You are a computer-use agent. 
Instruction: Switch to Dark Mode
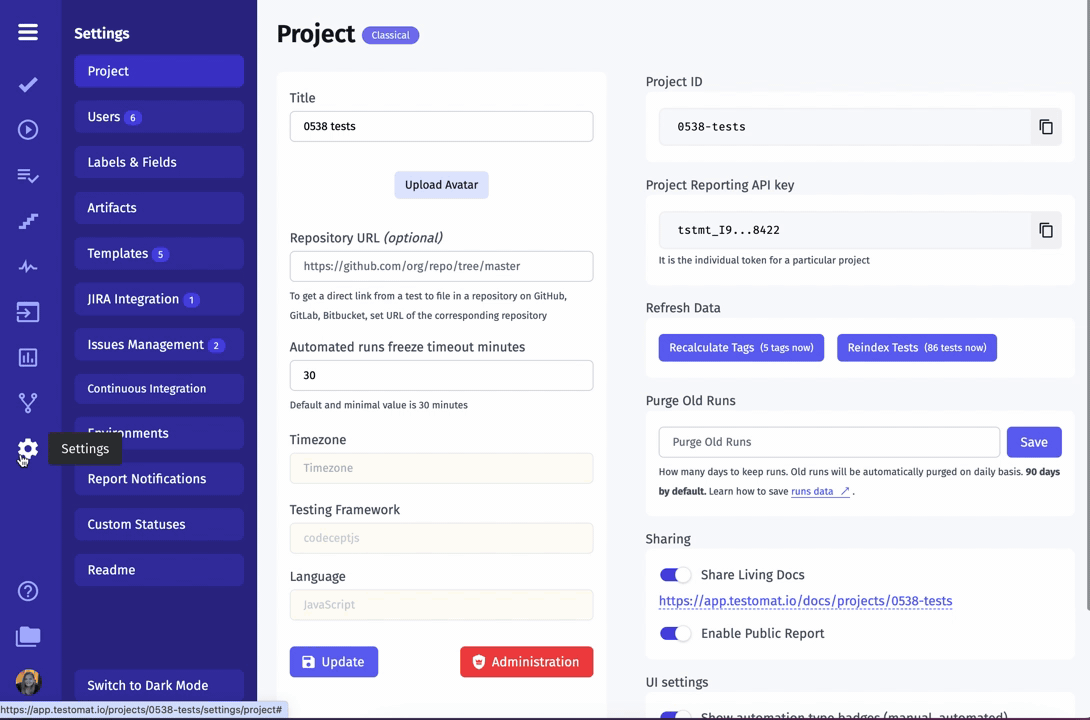point(159,685)
